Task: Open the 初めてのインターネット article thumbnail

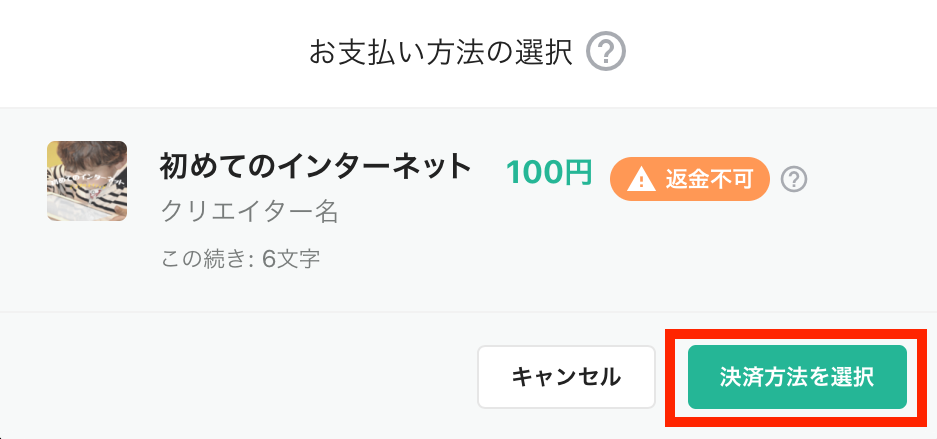Action: click(x=87, y=181)
